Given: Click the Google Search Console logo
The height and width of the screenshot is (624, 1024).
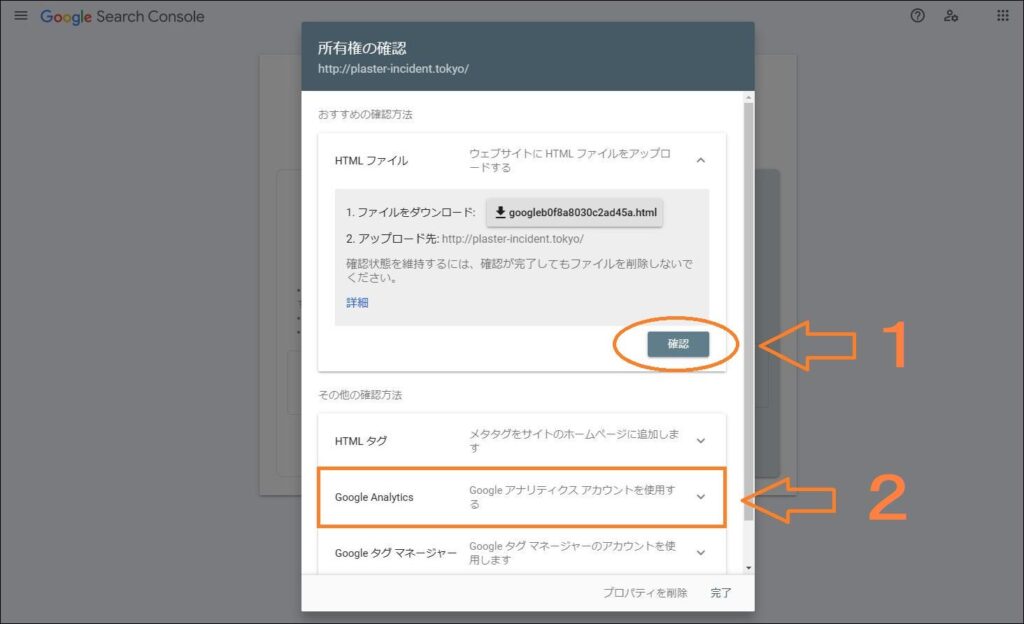Looking at the screenshot, I should coord(122,16).
